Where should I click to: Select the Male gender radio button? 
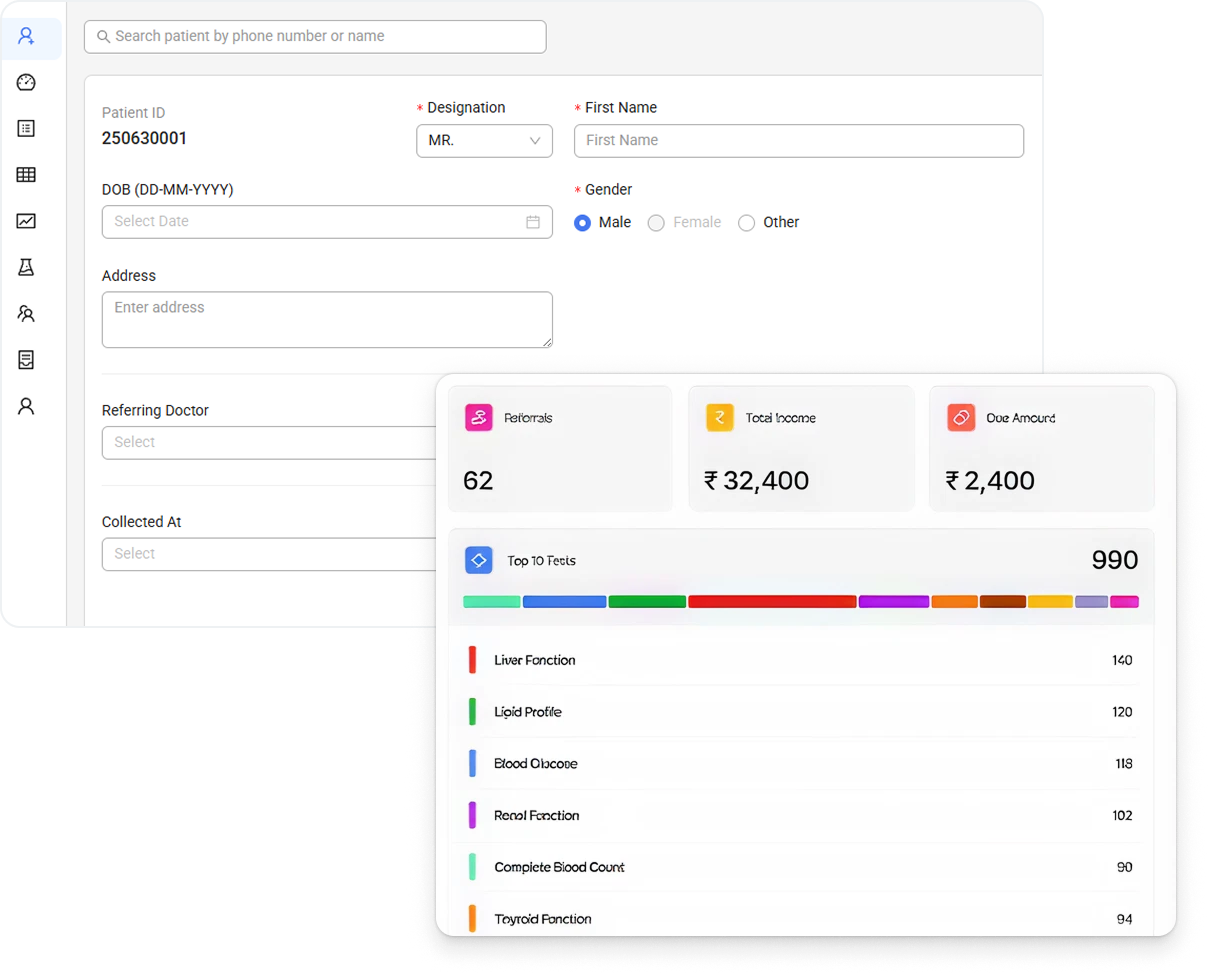[x=582, y=223]
